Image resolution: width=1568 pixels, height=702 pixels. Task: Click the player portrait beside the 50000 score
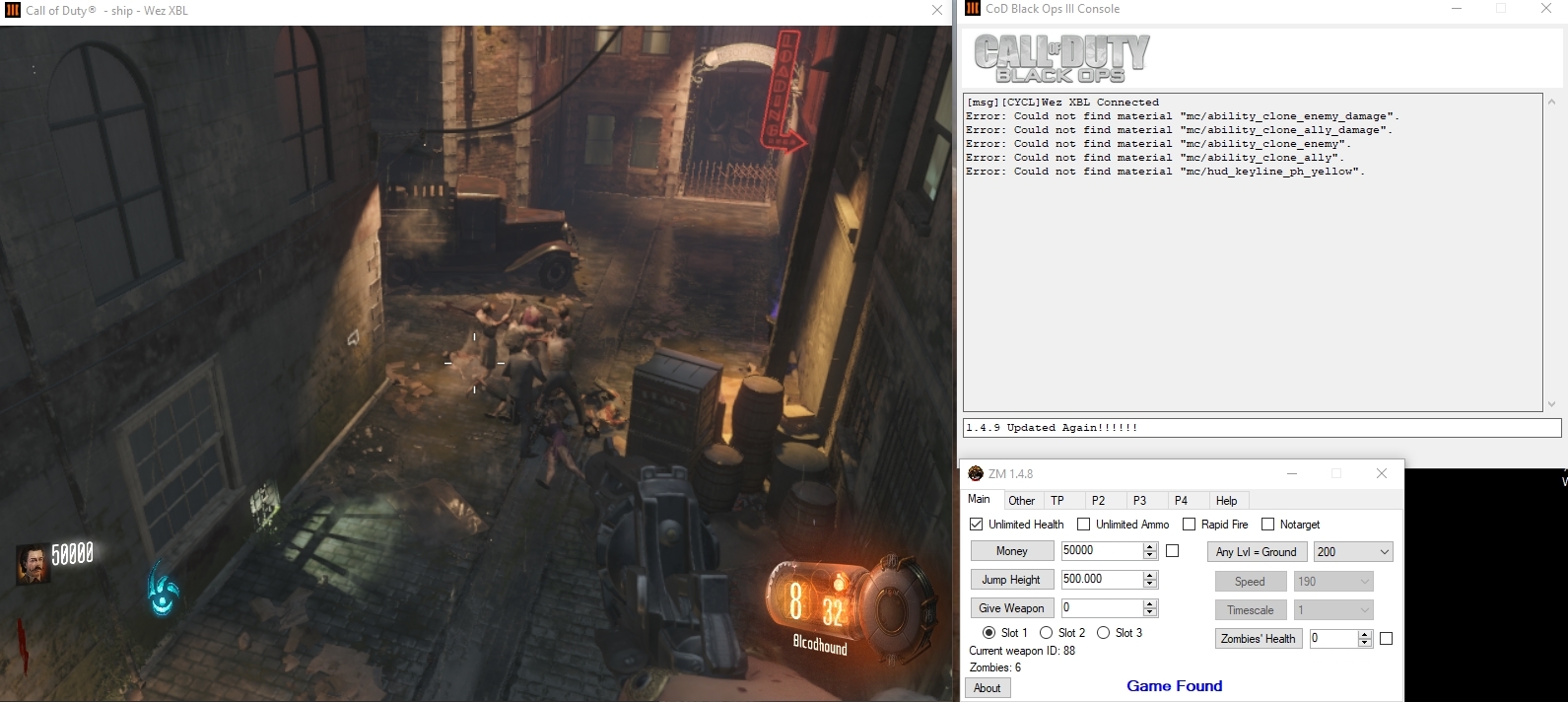click(x=32, y=564)
